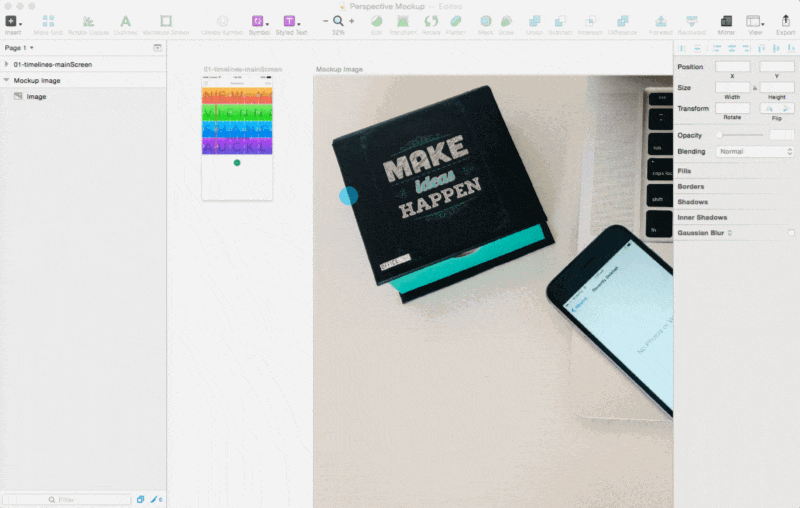Align layers to the bottom edge
The height and width of the screenshot is (508, 800).
click(791, 48)
